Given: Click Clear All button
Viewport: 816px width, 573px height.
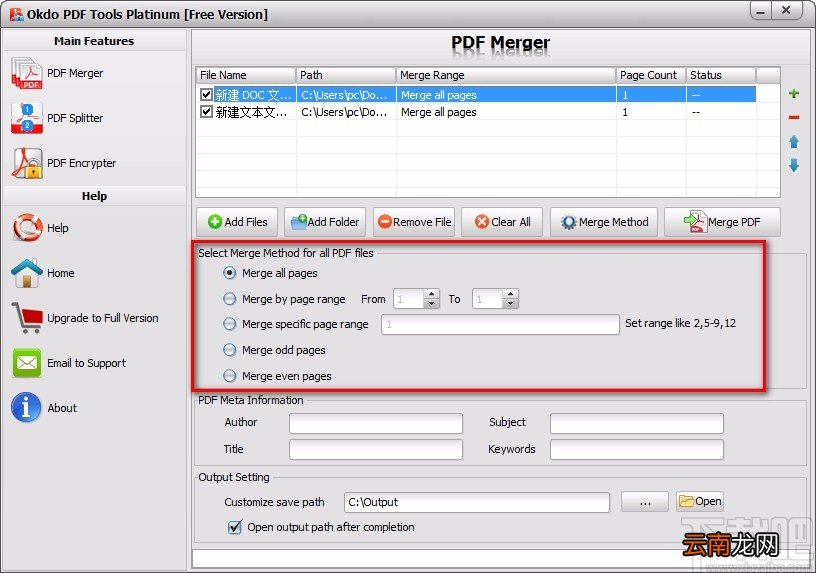Looking at the screenshot, I should point(502,222).
